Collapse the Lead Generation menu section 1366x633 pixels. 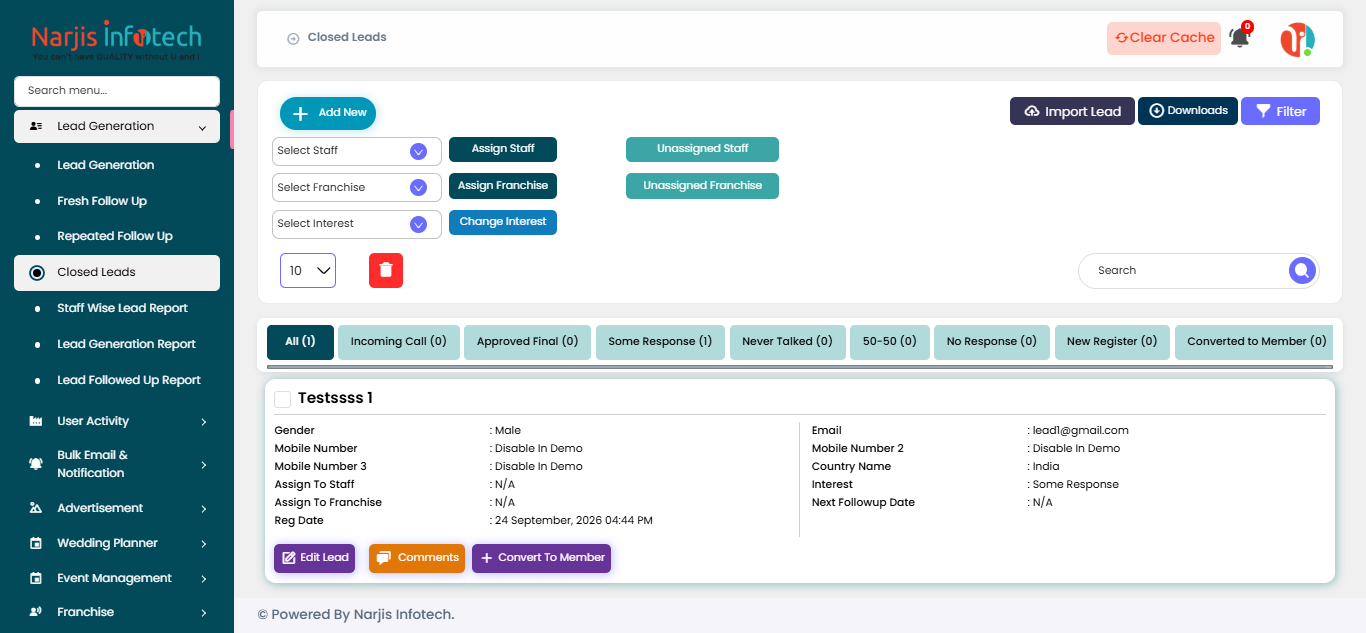click(x=203, y=128)
